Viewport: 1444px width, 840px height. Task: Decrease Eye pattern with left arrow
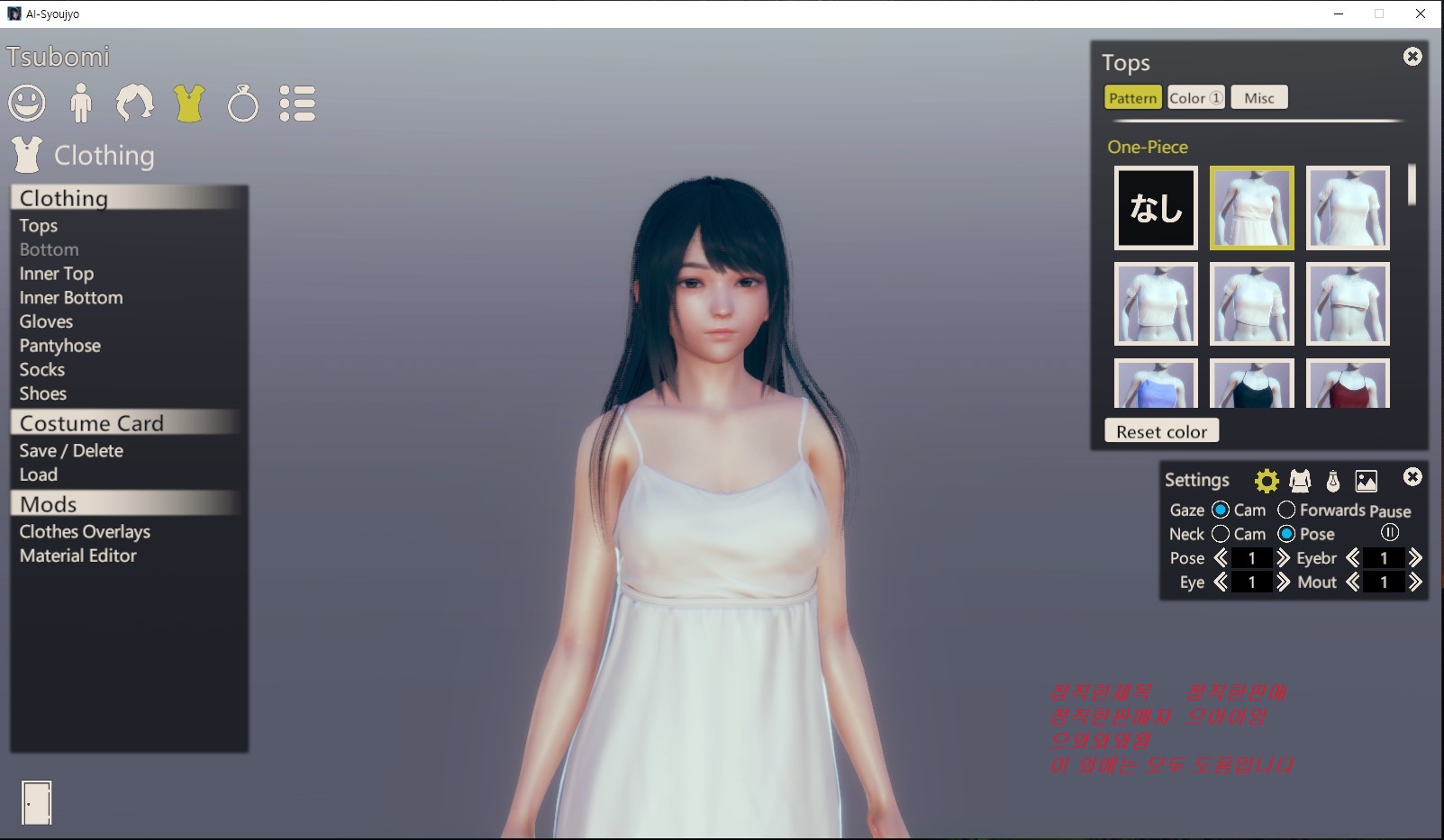click(1221, 583)
